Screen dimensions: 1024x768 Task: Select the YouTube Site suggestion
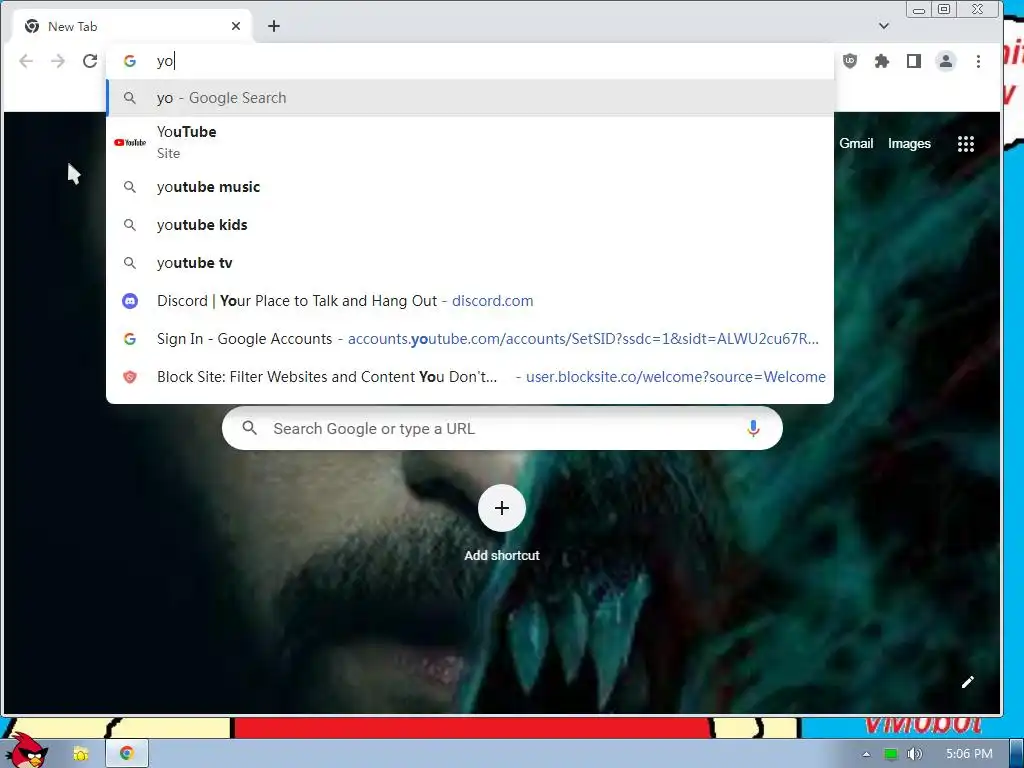point(470,142)
